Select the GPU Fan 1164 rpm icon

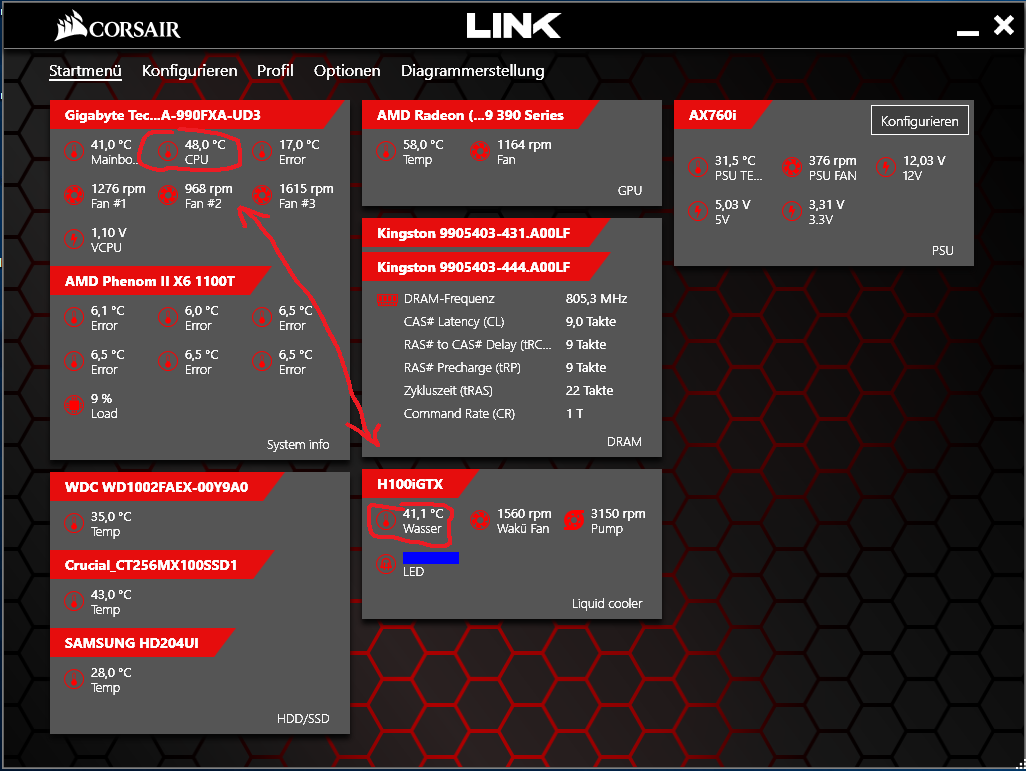click(x=480, y=152)
